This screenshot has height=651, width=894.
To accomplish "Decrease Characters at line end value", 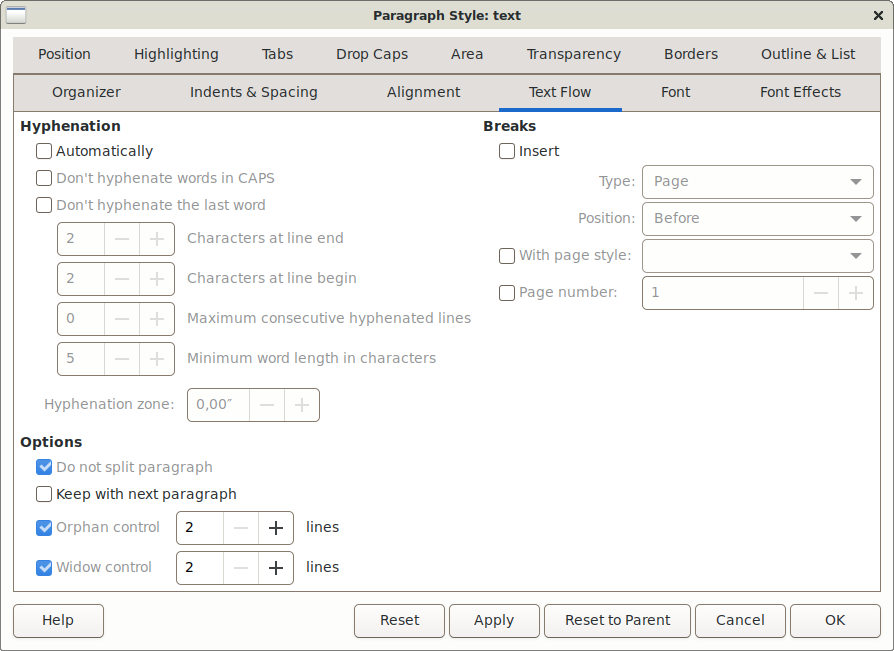I will pos(121,239).
